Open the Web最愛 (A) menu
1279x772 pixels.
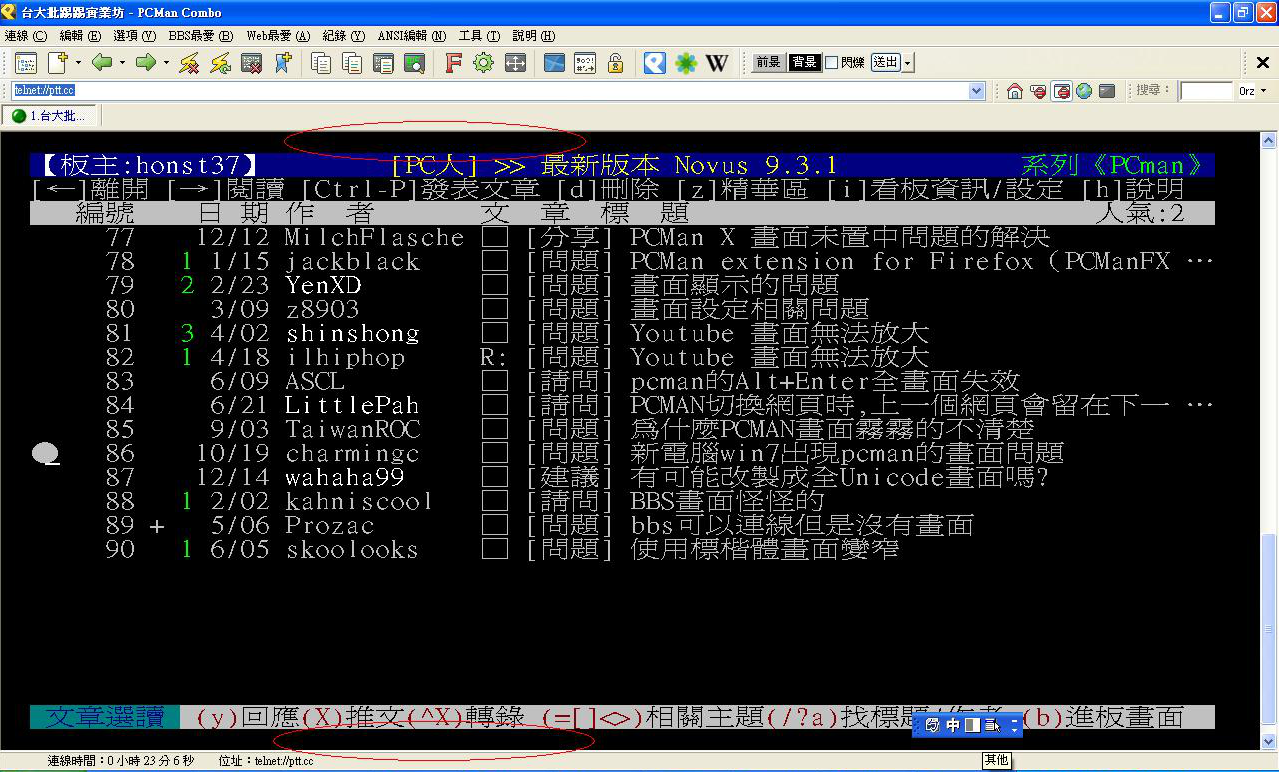click(x=278, y=35)
